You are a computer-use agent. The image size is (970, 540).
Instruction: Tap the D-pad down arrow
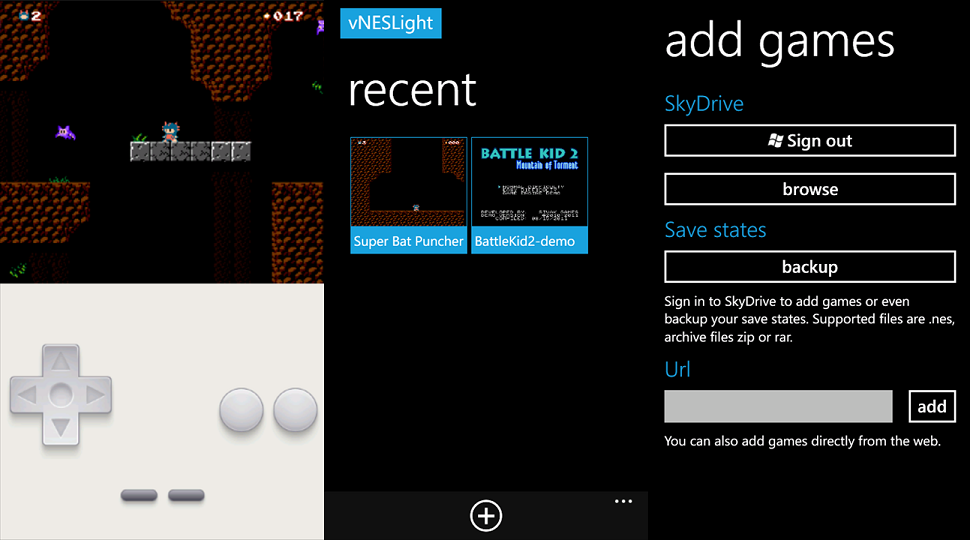point(61,428)
